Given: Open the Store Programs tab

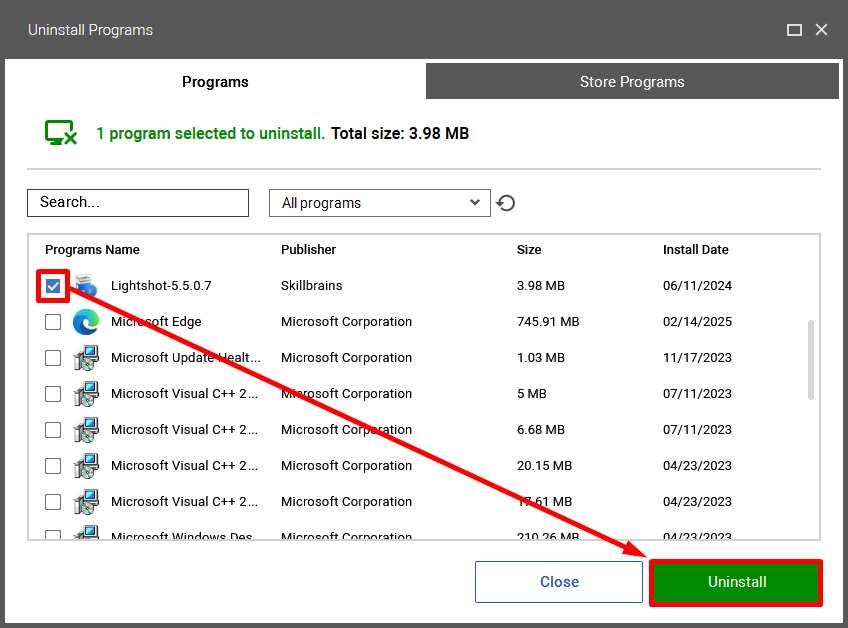Looking at the screenshot, I should [x=632, y=82].
